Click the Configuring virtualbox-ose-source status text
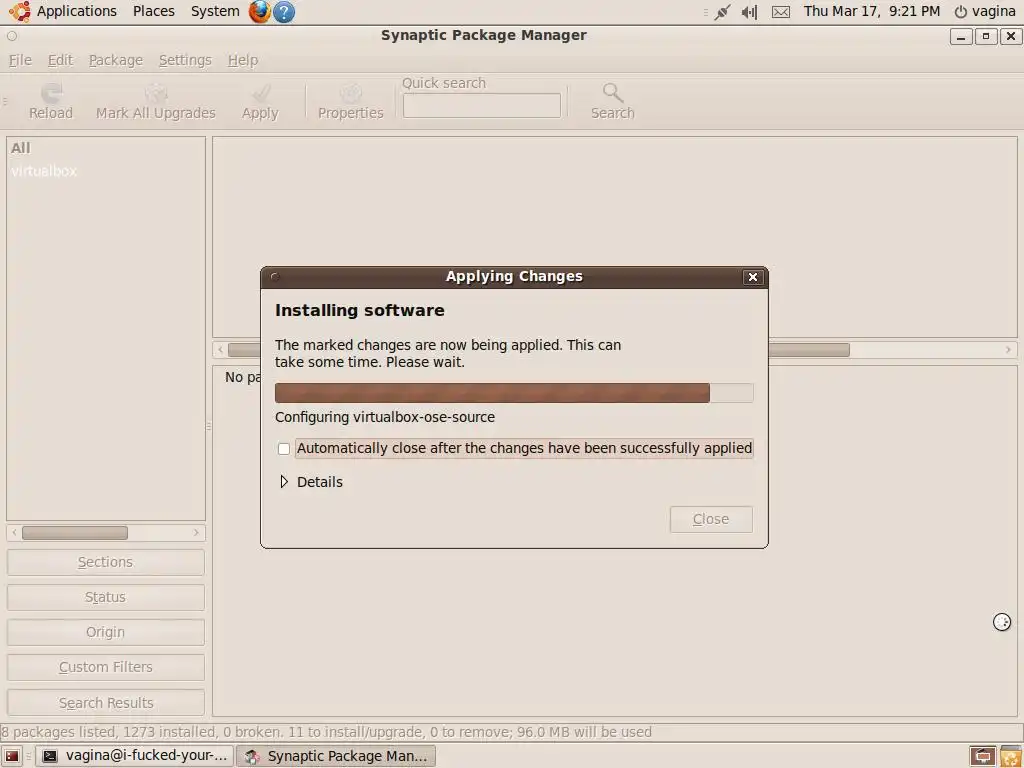This screenshot has width=1024, height=768. 385,417
